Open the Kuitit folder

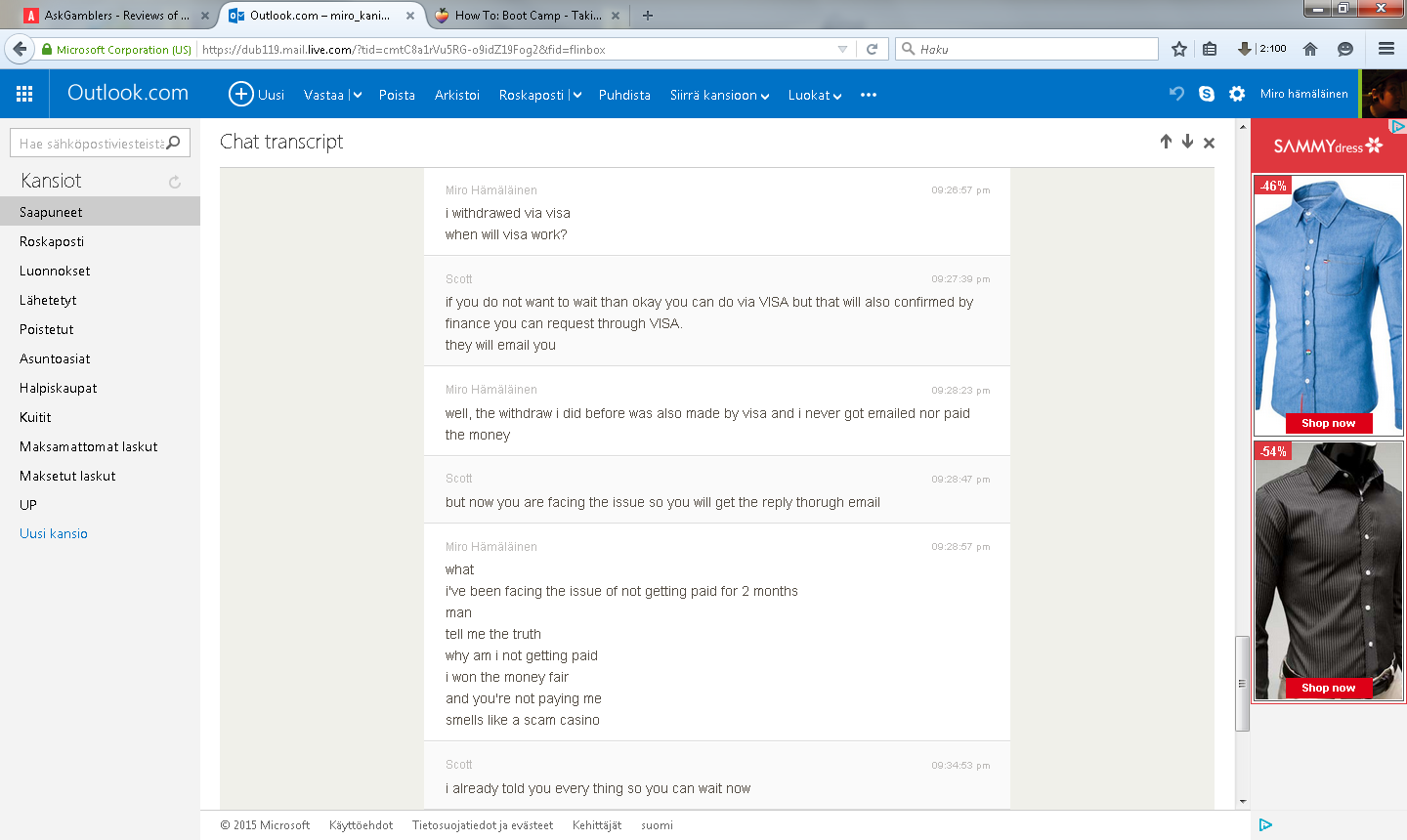tap(100, 417)
